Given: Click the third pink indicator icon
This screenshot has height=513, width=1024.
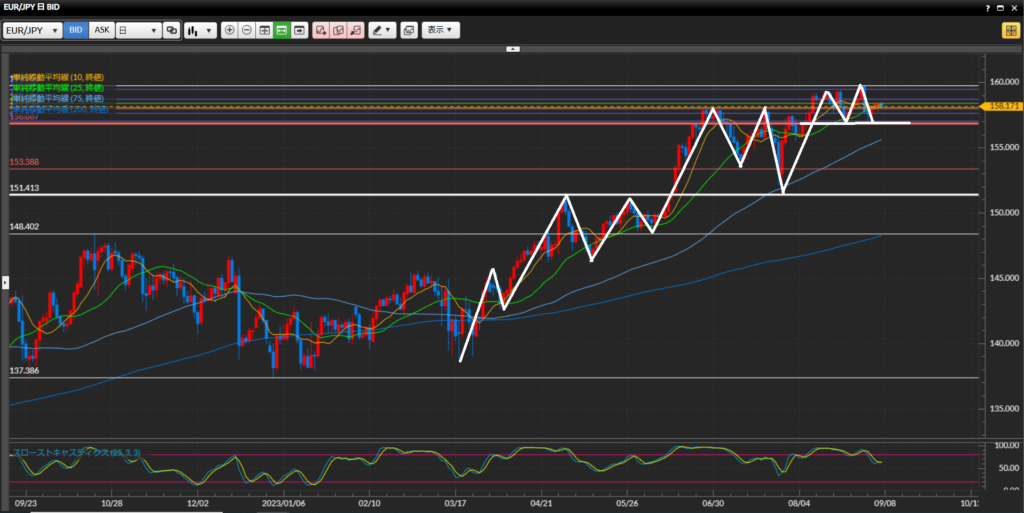Looking at the screenshot, I should point(354,30).
